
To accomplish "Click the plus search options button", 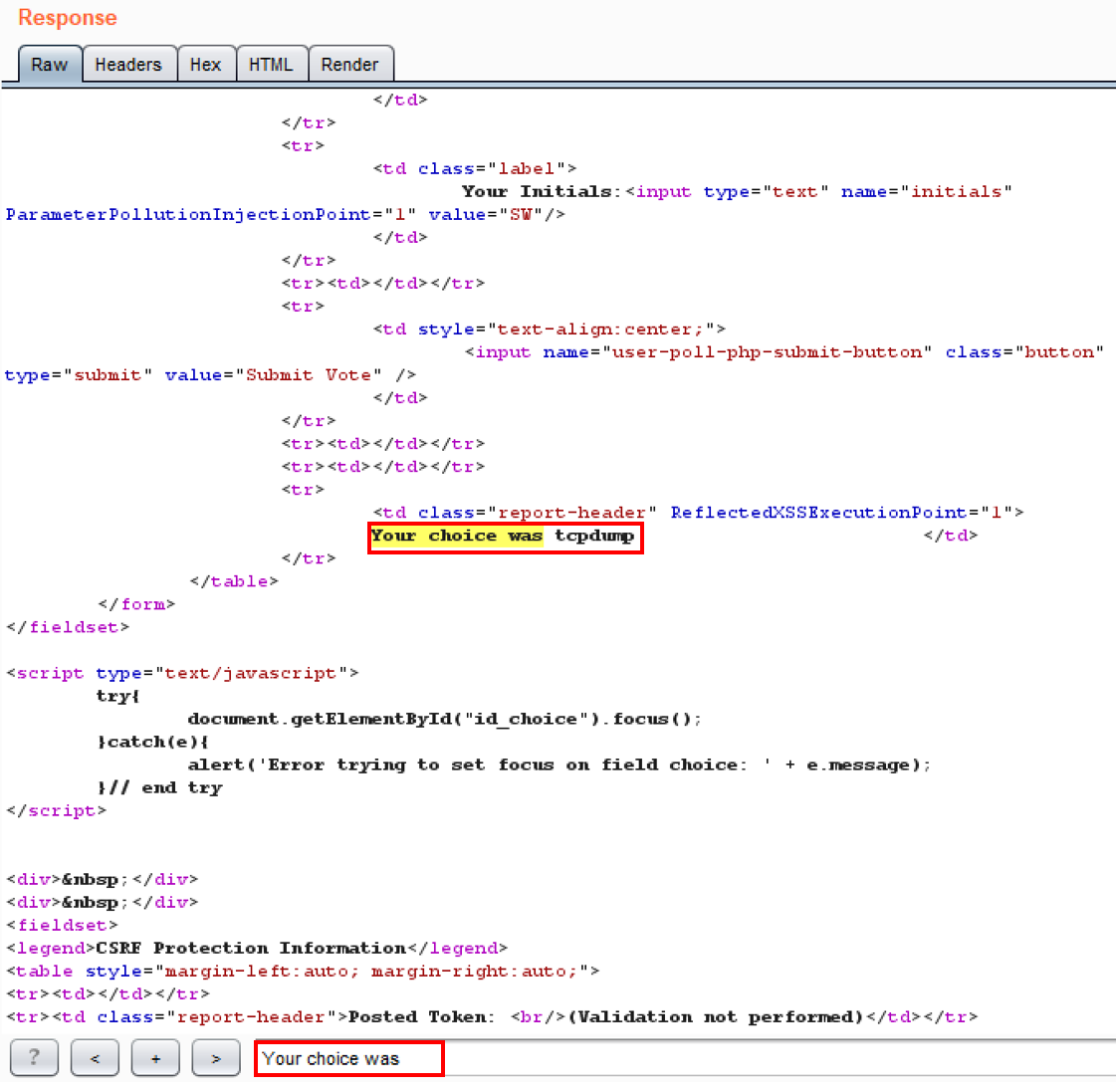I will pyautogui.click(x=155, y=1058).
